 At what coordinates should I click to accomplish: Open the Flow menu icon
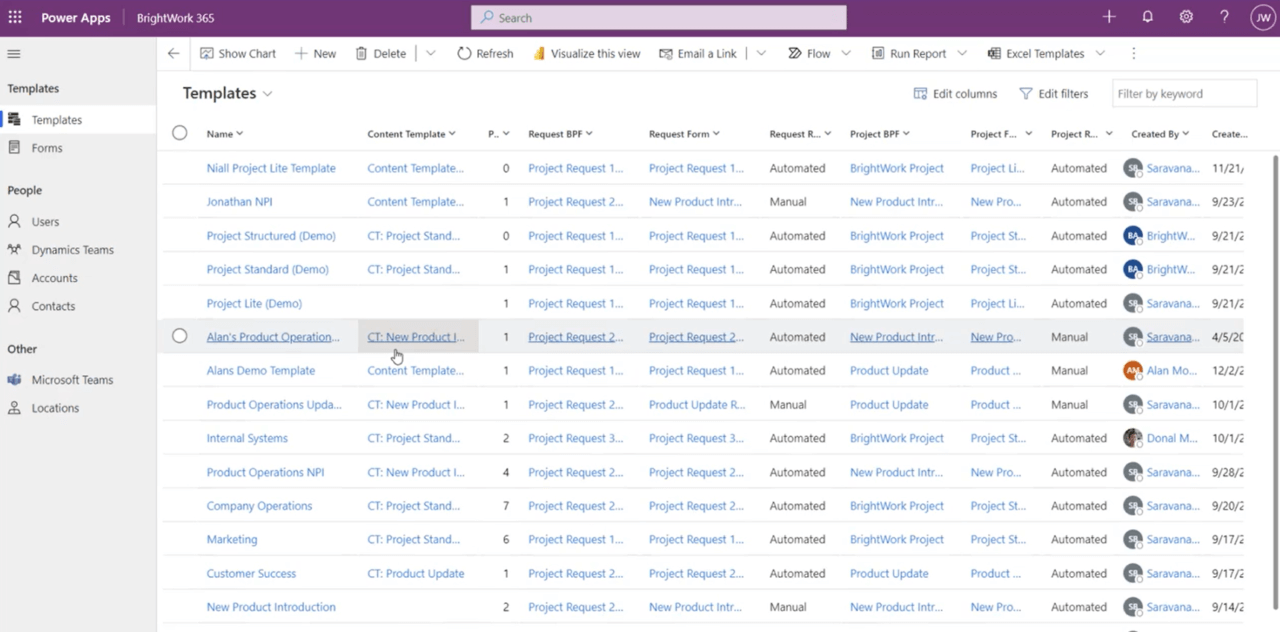click(795, 53)
